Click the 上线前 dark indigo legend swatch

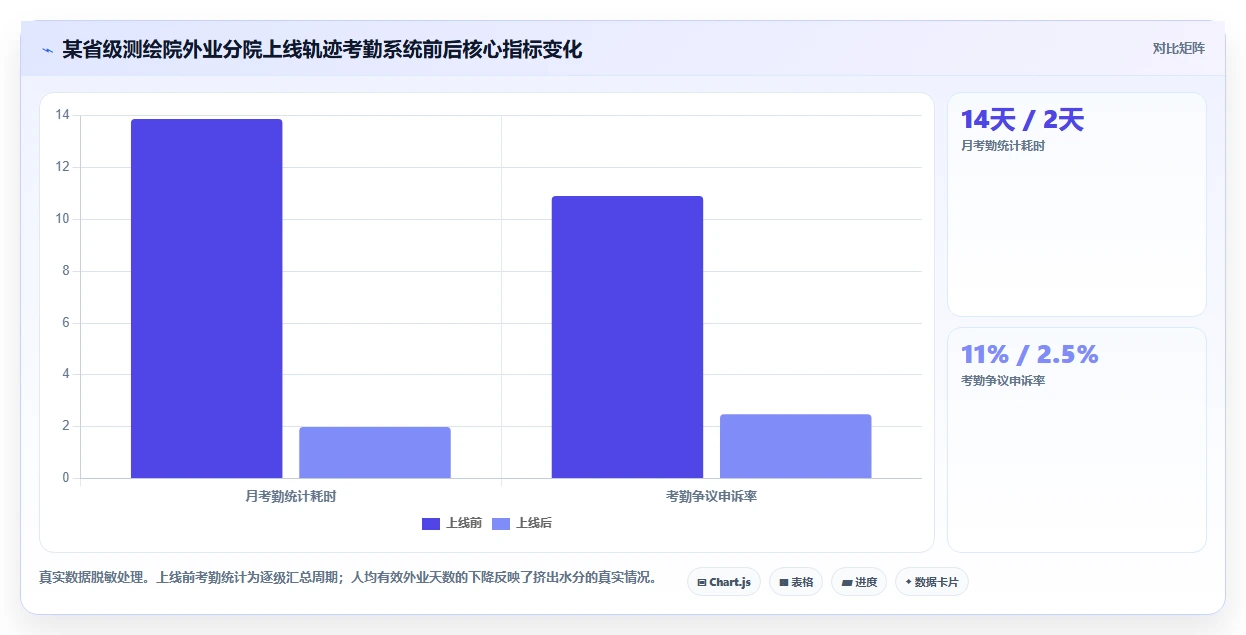[431, 523]
